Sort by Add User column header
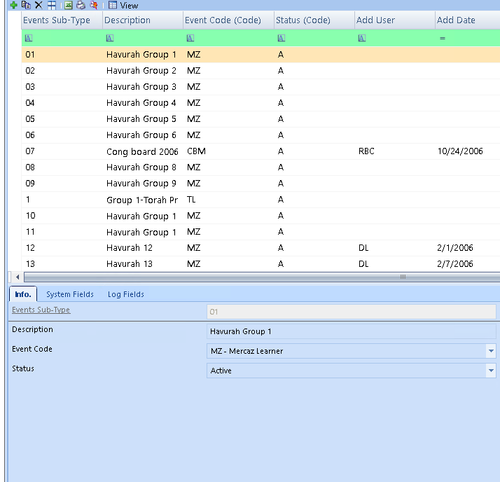The width and height of the screenshot is (500, 482). [x=395, y=20]
